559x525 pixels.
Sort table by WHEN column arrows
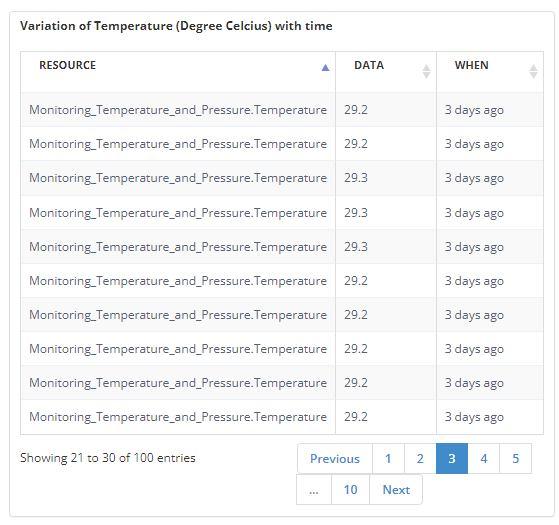point(533,71)
